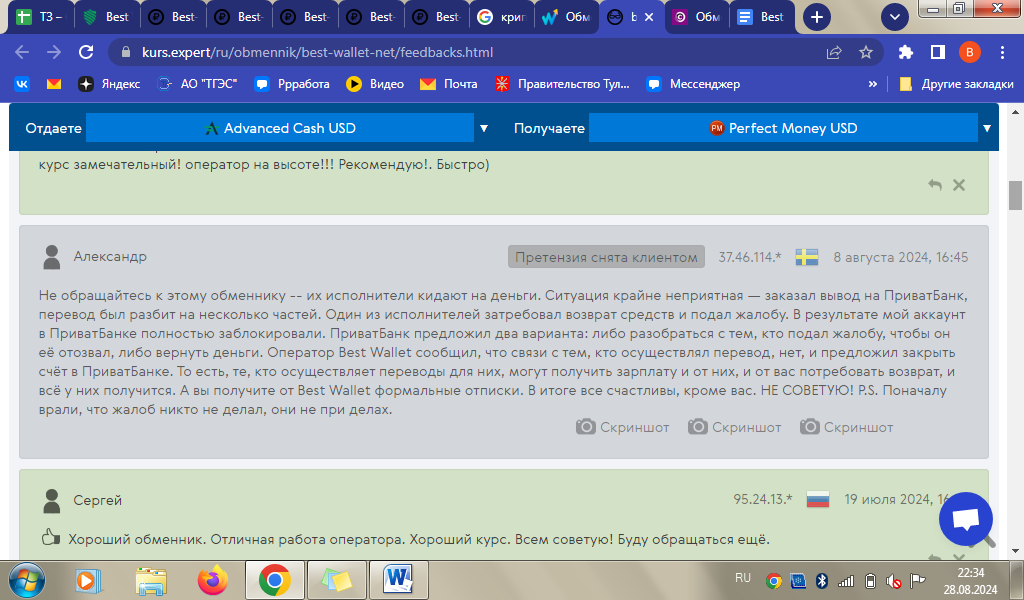This screenshot has width=1024, height=600.
Task: Click the muted volume tray icon
Action: [894, 580]
